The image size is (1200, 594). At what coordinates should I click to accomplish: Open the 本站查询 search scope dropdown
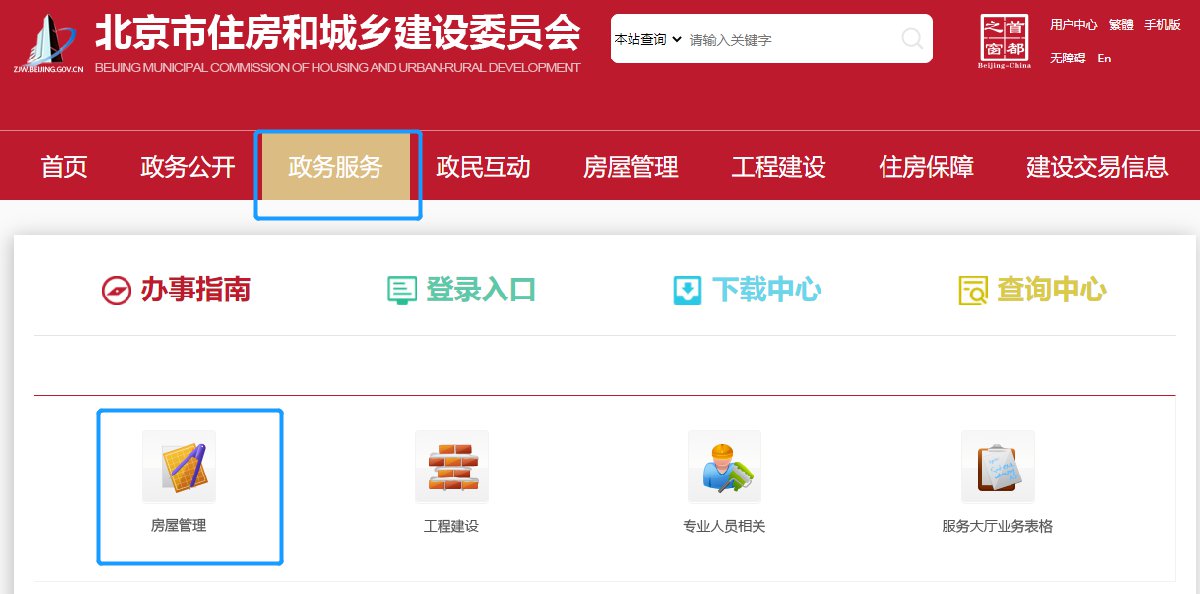[648, 39]
